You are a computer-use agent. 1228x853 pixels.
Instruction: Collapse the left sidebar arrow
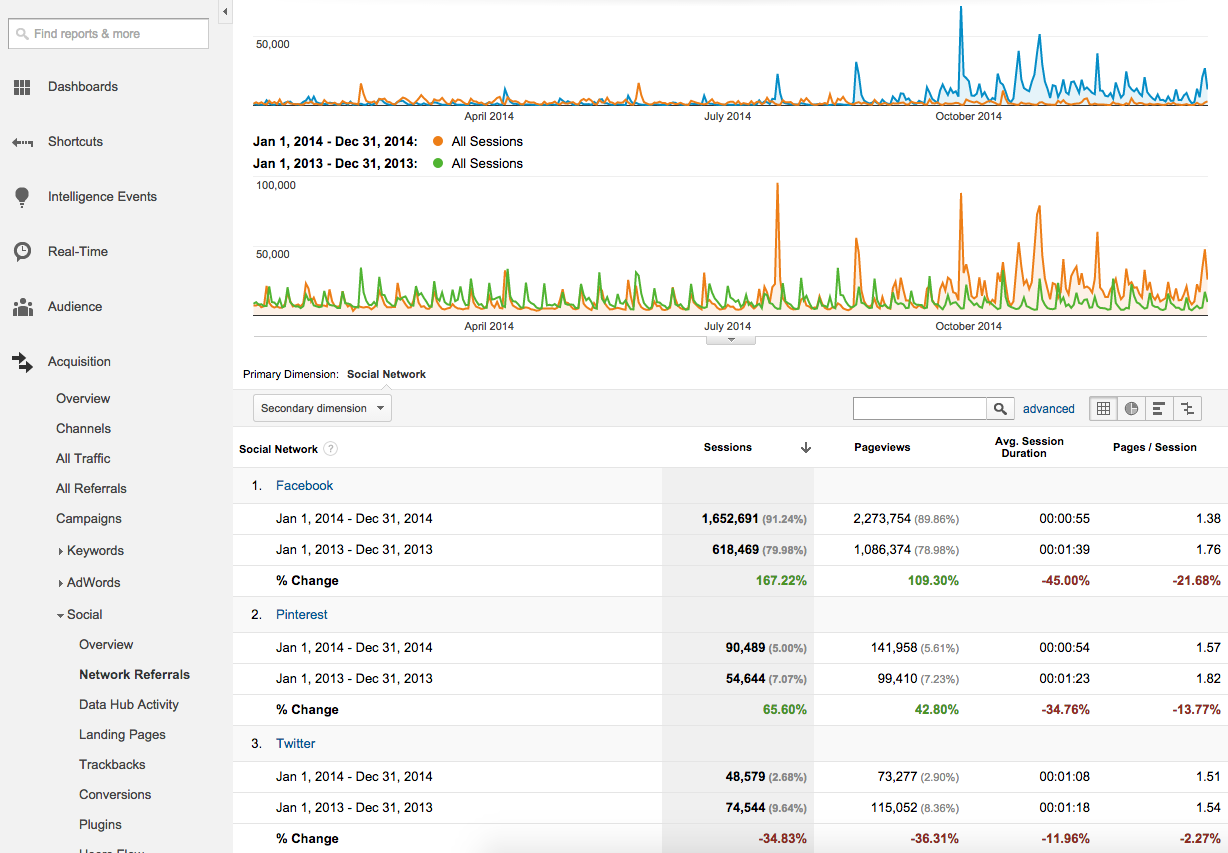click(x=225, y=12)
